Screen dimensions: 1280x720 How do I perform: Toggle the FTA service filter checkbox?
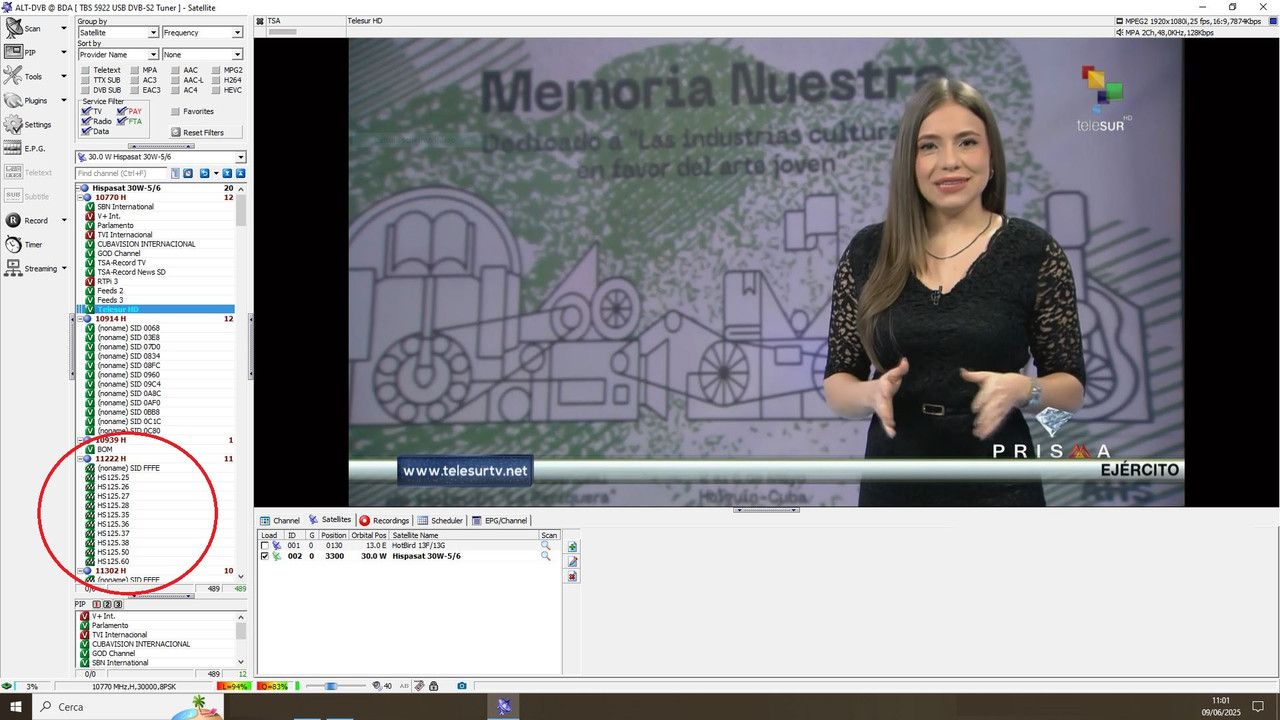(122, 121)
